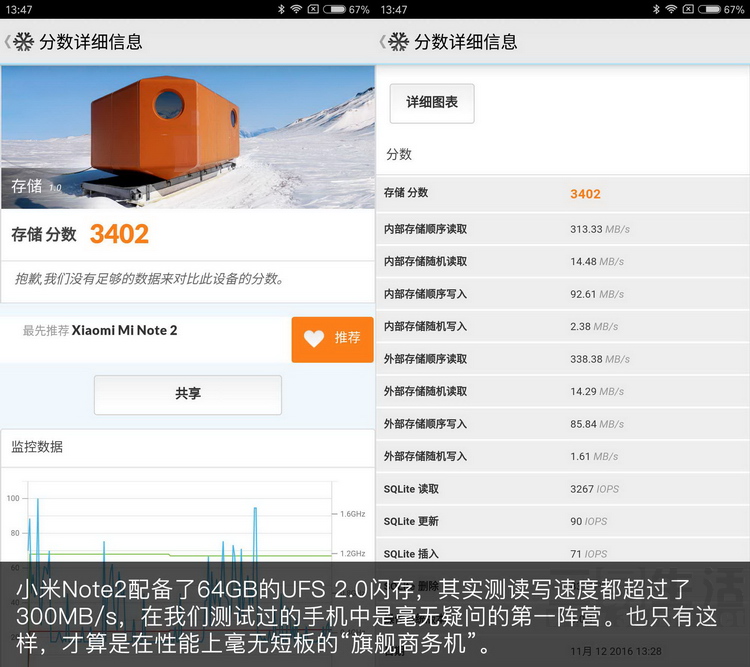Tap SQLite 插入 row 71 IOPS
750x667 pixels.
[x=562, y=554]
